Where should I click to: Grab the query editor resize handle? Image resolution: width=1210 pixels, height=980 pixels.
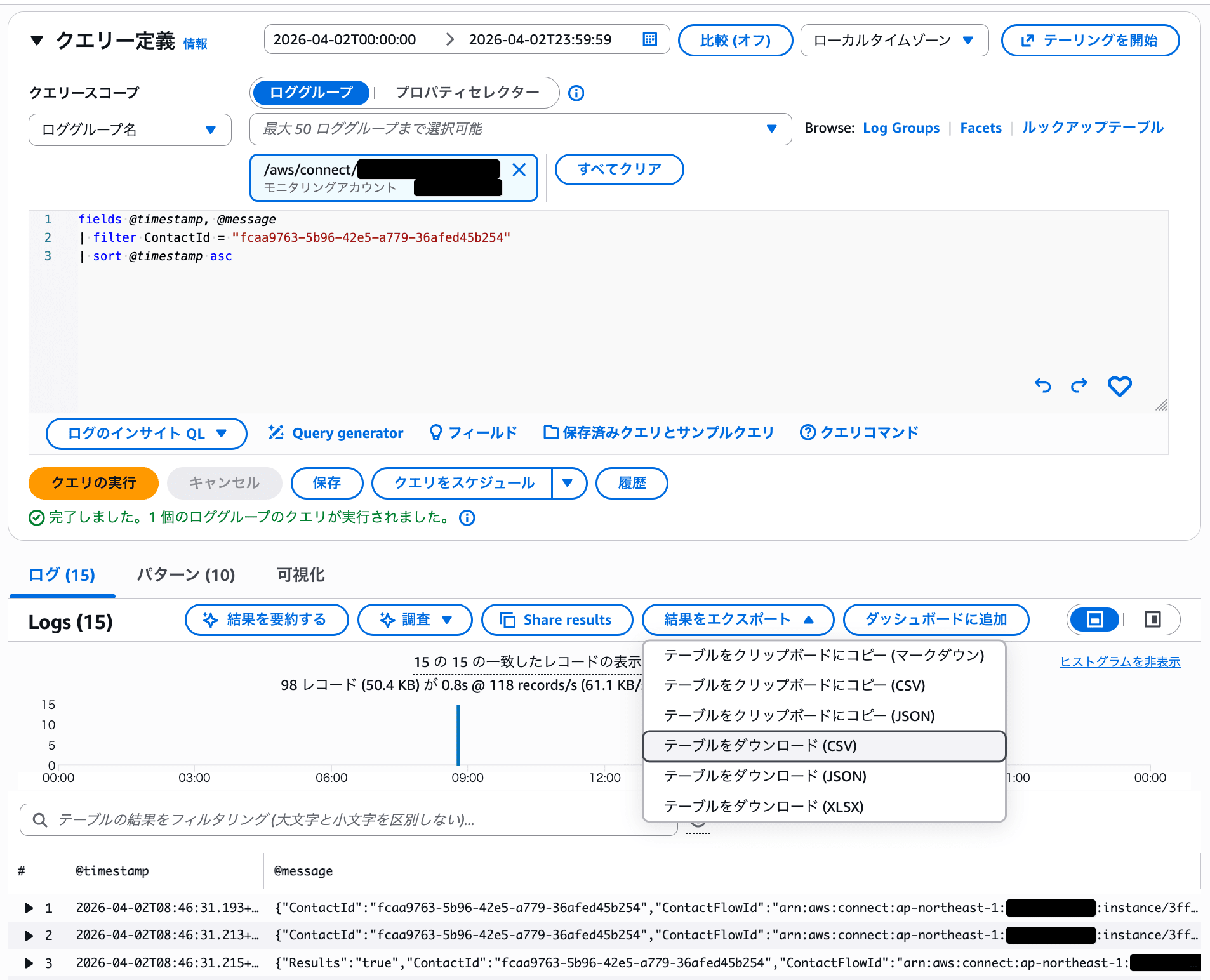pyautogui.click(x=1161, y=405)
